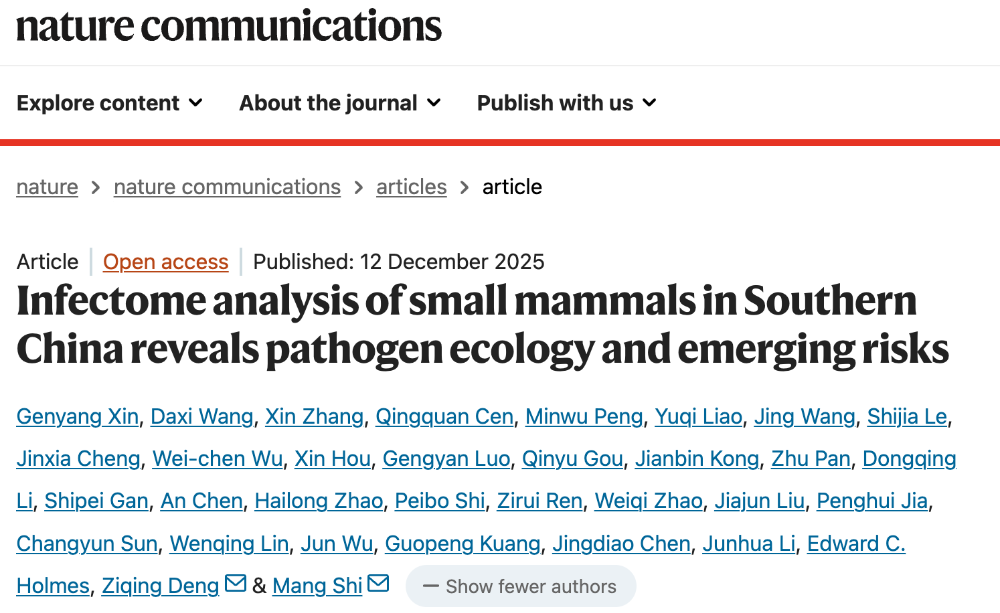Screen dimensions: 1000x613
Task: Click the nature communications journal logo
Action: 229,25
